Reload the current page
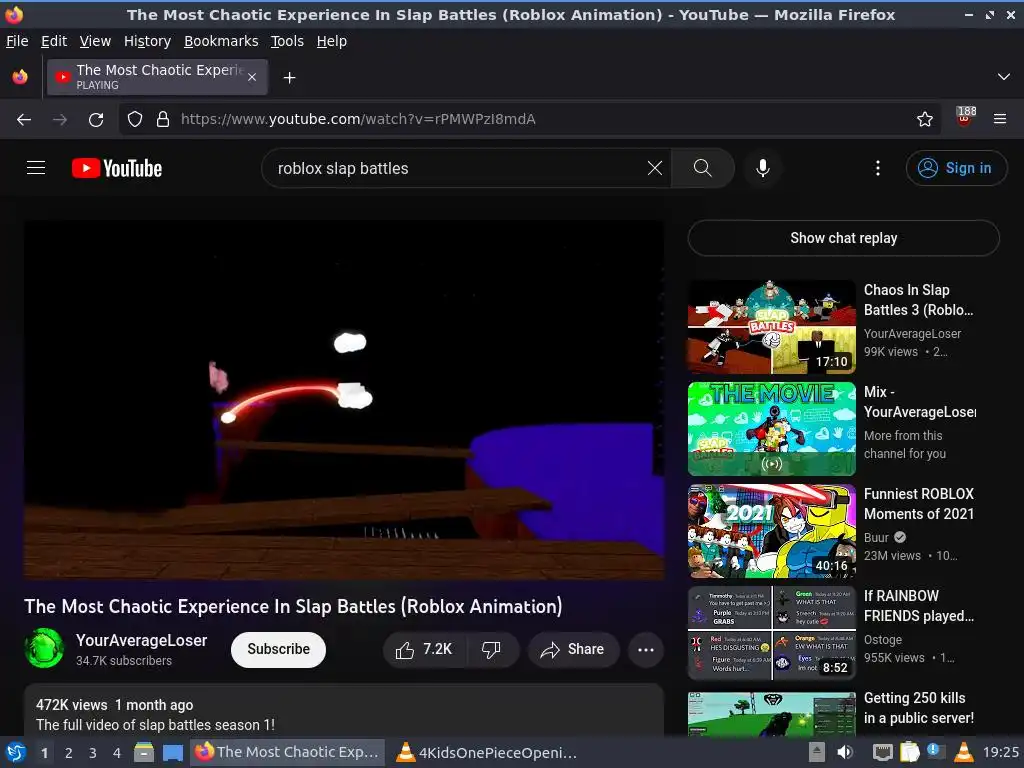The height and width of the screenshot is (768, 1024). click(x=96, y=120)
